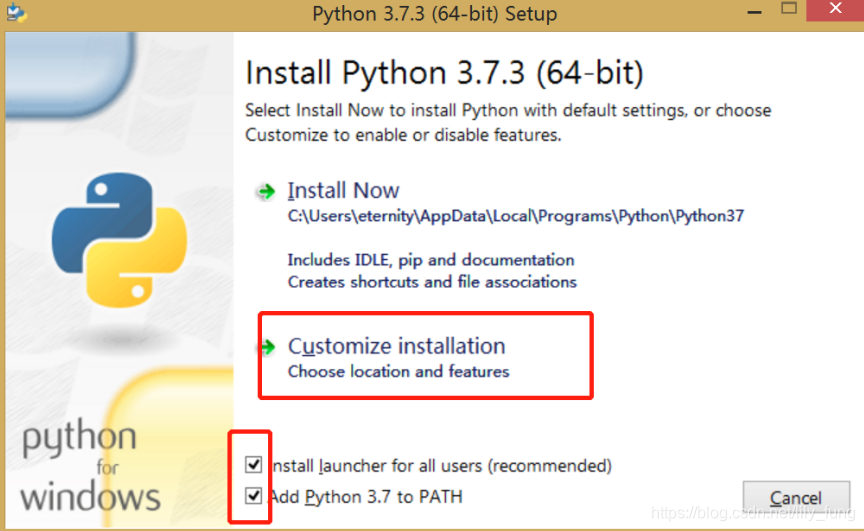Cancel the Python setup
This screenshot has width=864, height=531.
[x=796, y=498]
